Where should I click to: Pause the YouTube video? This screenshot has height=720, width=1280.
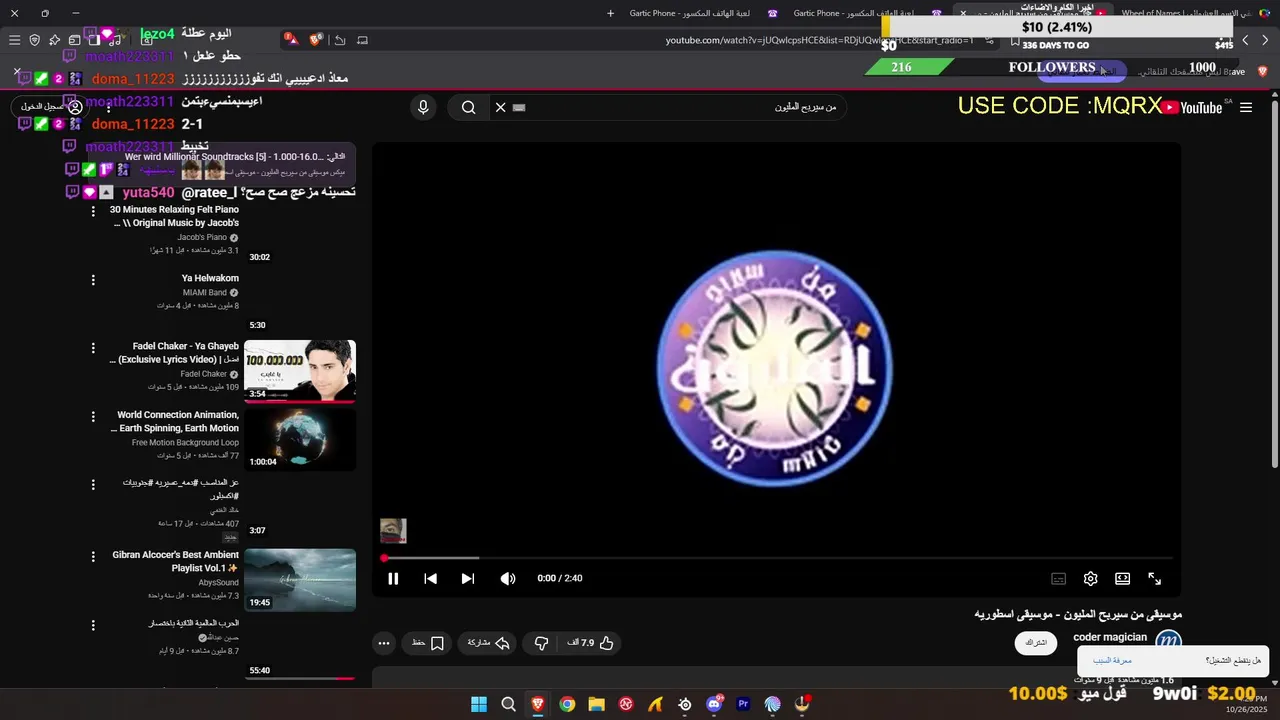click(393, 578)
